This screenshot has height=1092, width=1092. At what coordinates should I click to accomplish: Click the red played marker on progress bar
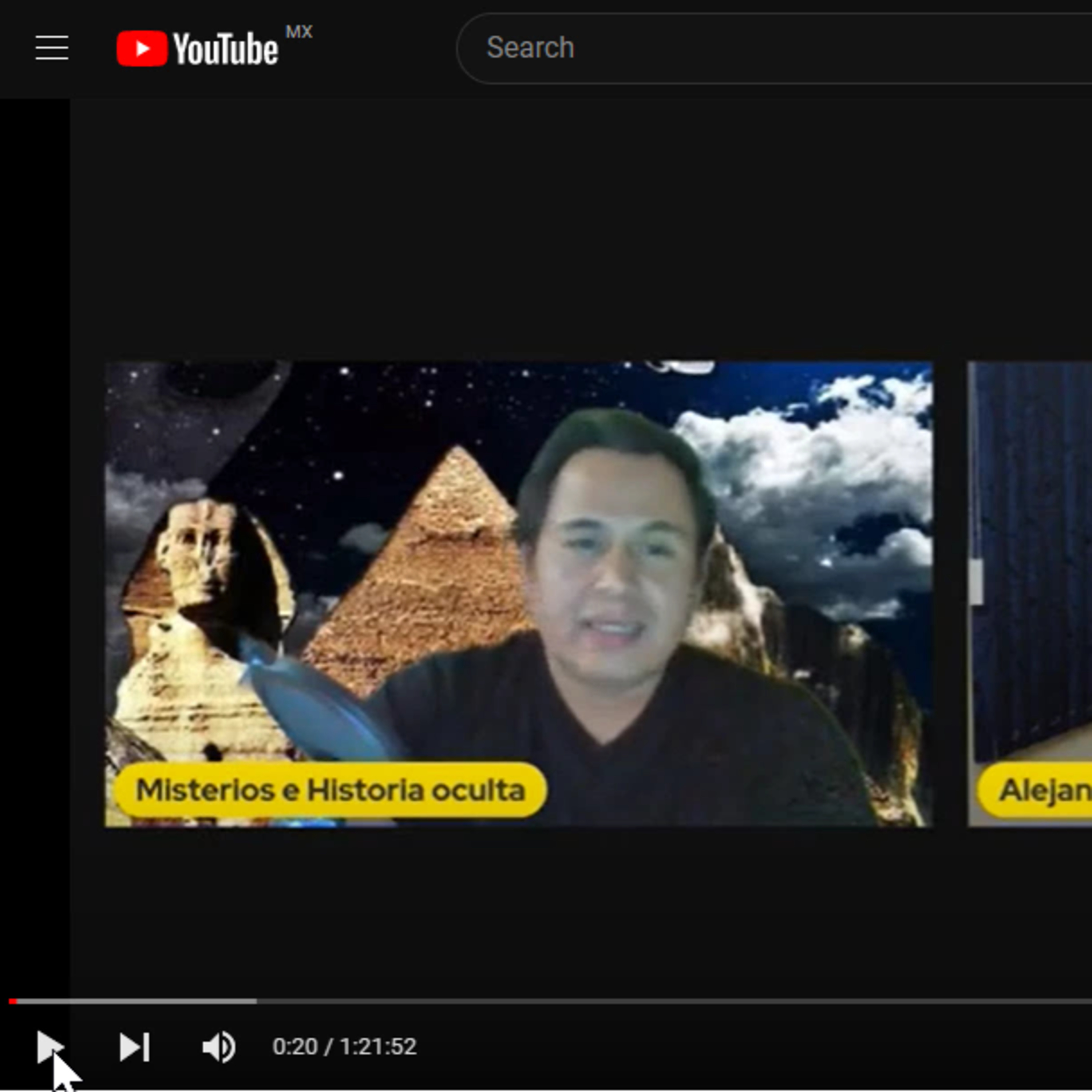[13, 1001]
